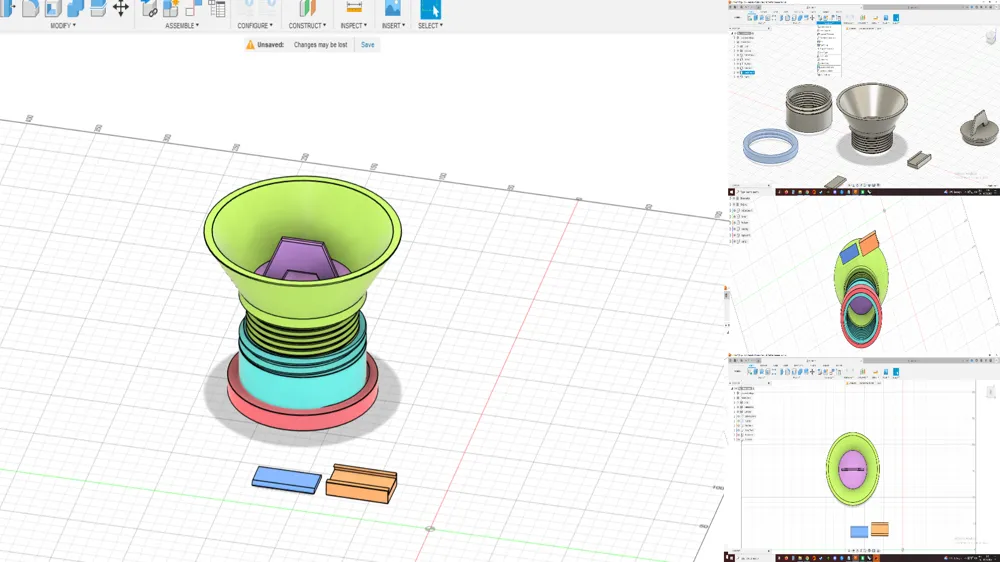Screen dimensions: 1000x562
Task: Open the INSPECT dropdown menu
Action: 354,26
